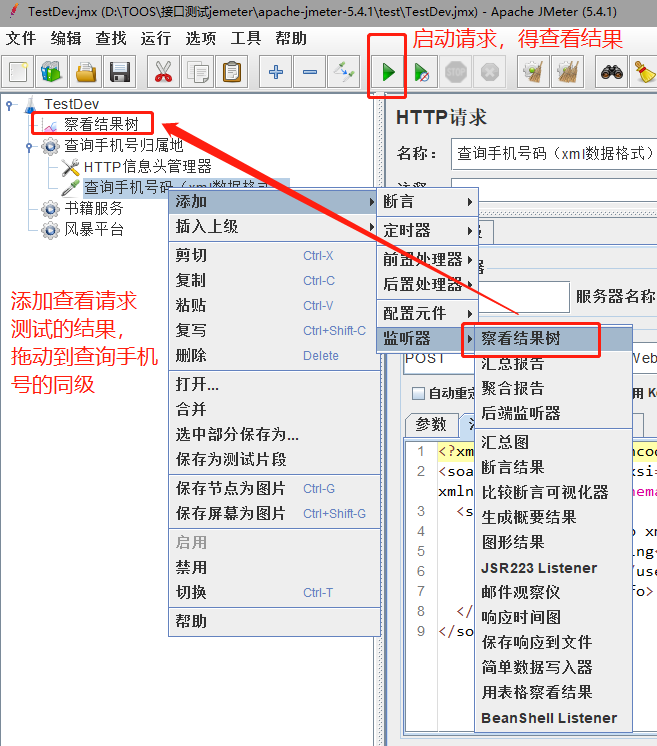Select the 风暴平台 thread group

(94, 230)
